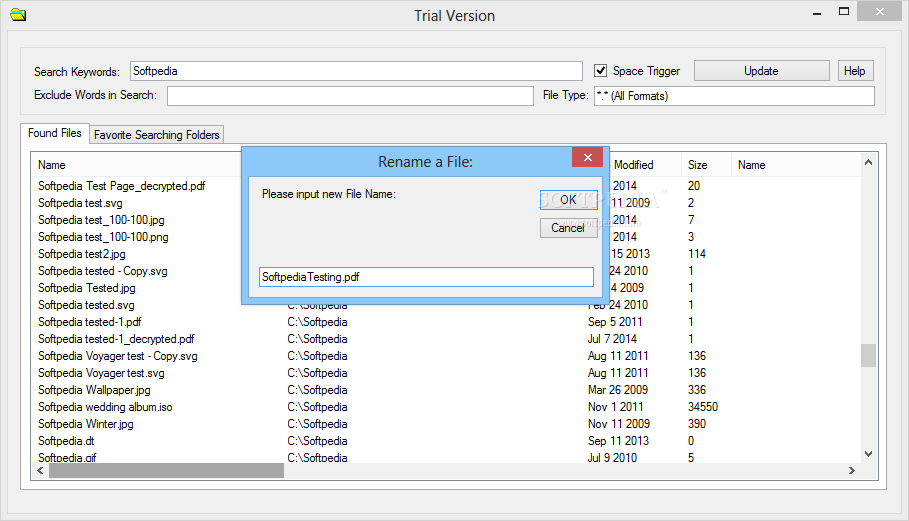The image size is (909, 521).
Task: Select Softpedia tested-1.pdf
Action: [x=89, y=322]
